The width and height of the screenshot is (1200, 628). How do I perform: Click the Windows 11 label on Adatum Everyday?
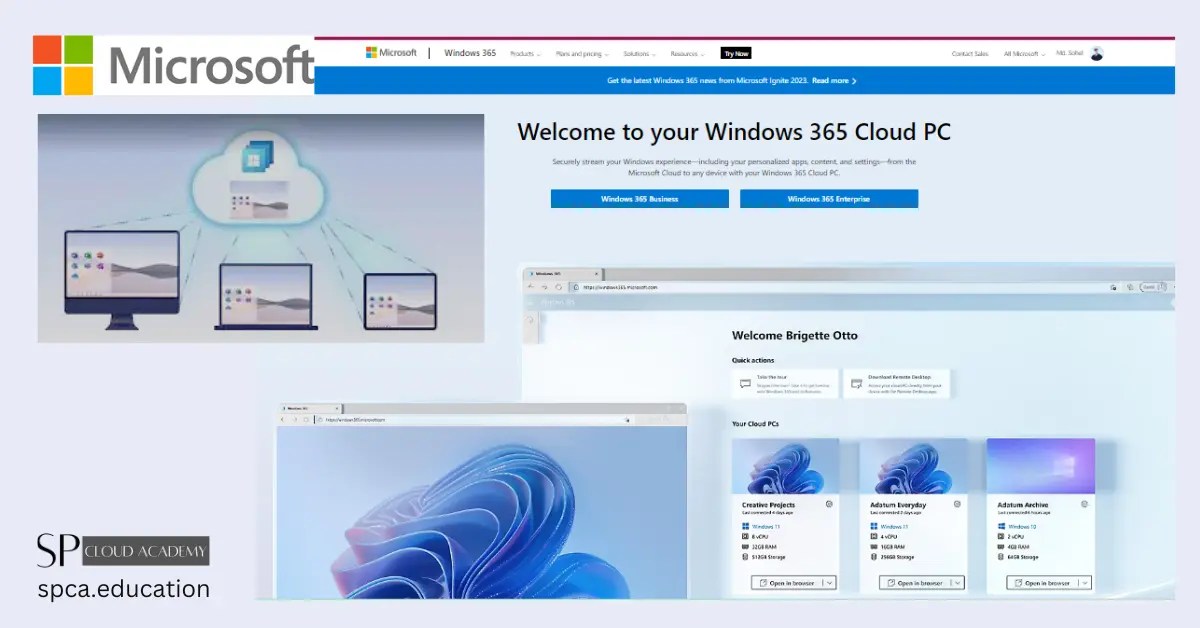(x=894, y=526)
